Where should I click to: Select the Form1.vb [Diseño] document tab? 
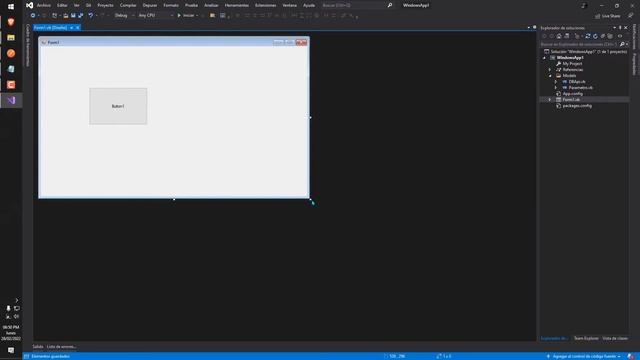coord(50,28)
